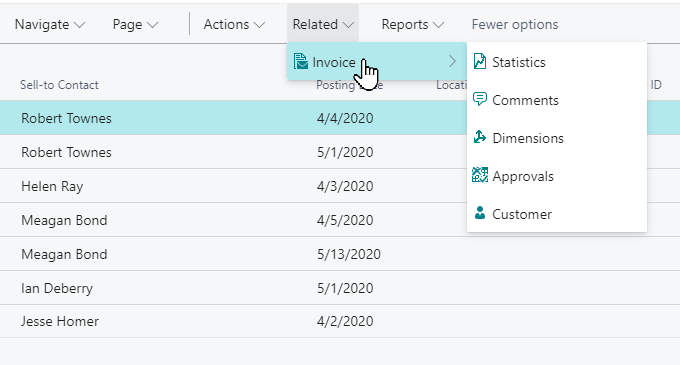Expand the Actions dropdown
The width and height of the screenshot is (680, 365).
(x=234, y=24)
